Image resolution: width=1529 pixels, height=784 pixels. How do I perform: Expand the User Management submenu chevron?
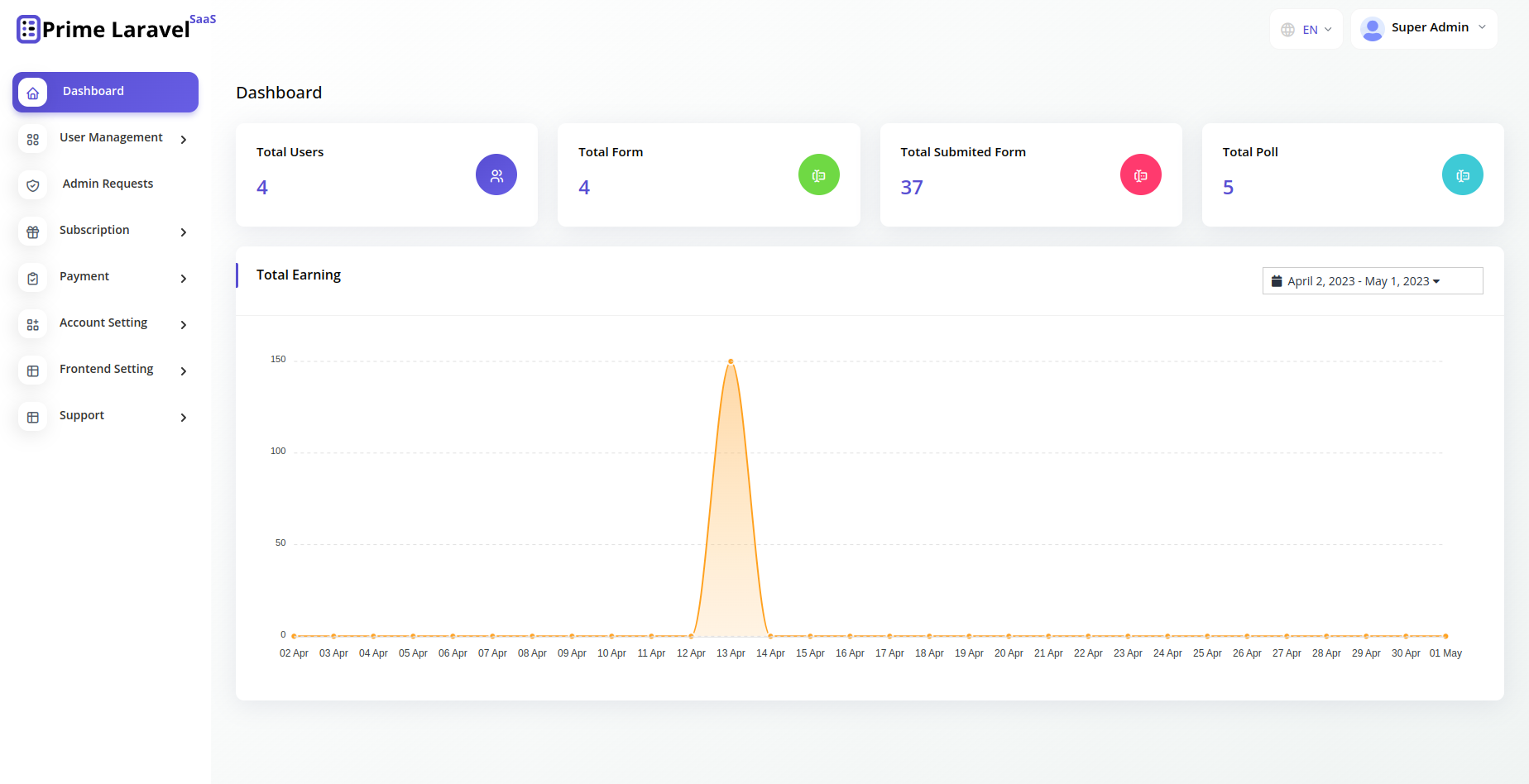pyautogui.click(x=184, y=140)
